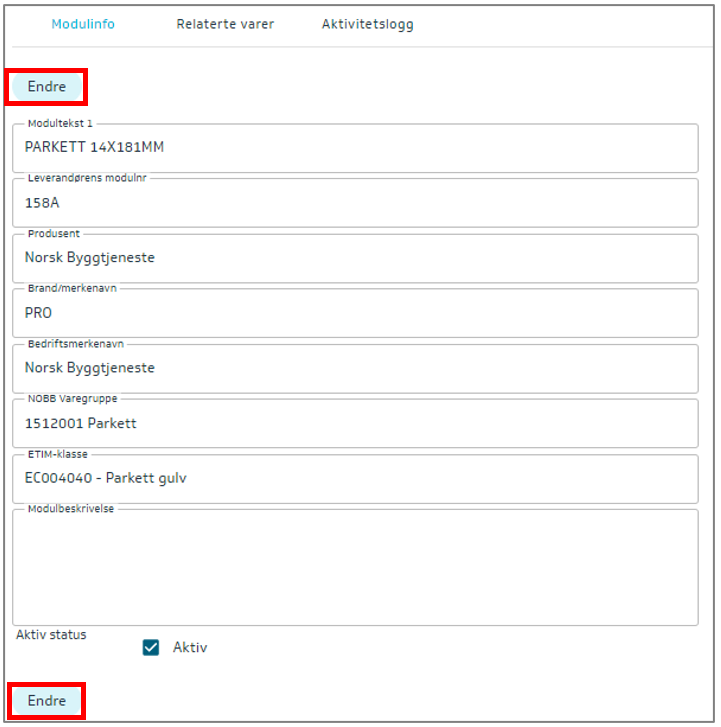Click the Brand/merkenavn field containing PRO

[355, 313]
